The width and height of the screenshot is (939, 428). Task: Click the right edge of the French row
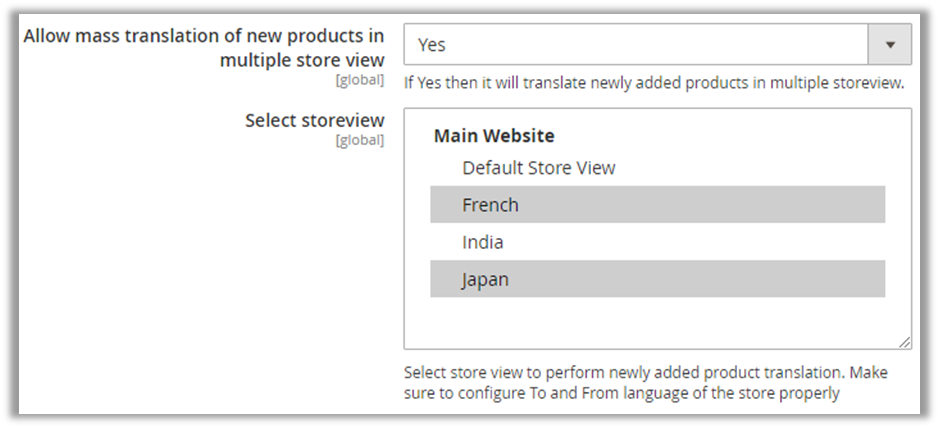(x=870, y=205)
